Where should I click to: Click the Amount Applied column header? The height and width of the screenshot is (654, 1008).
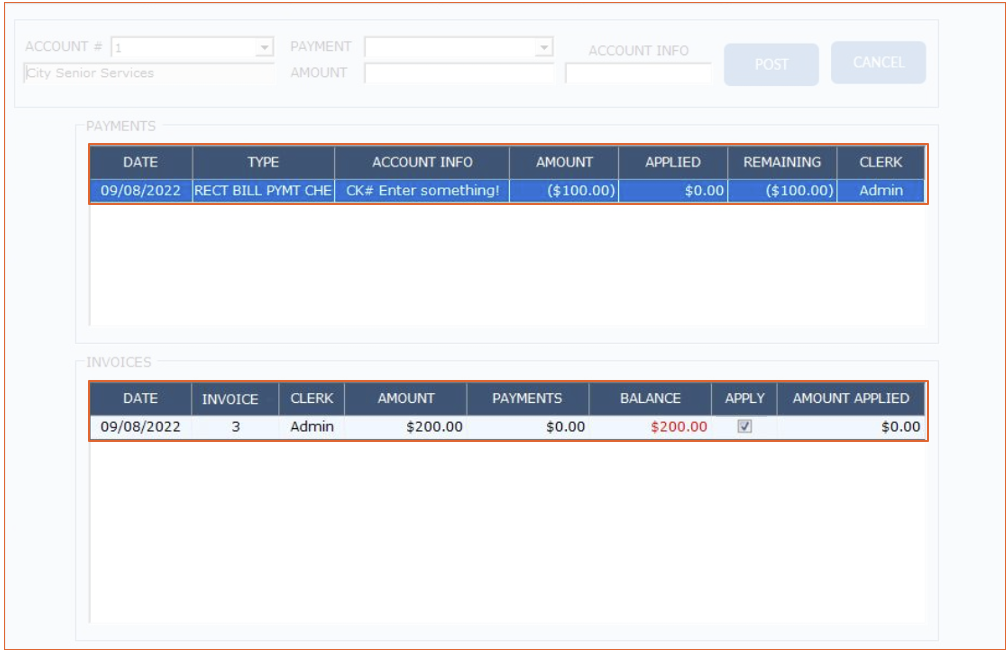click(850, 398)
